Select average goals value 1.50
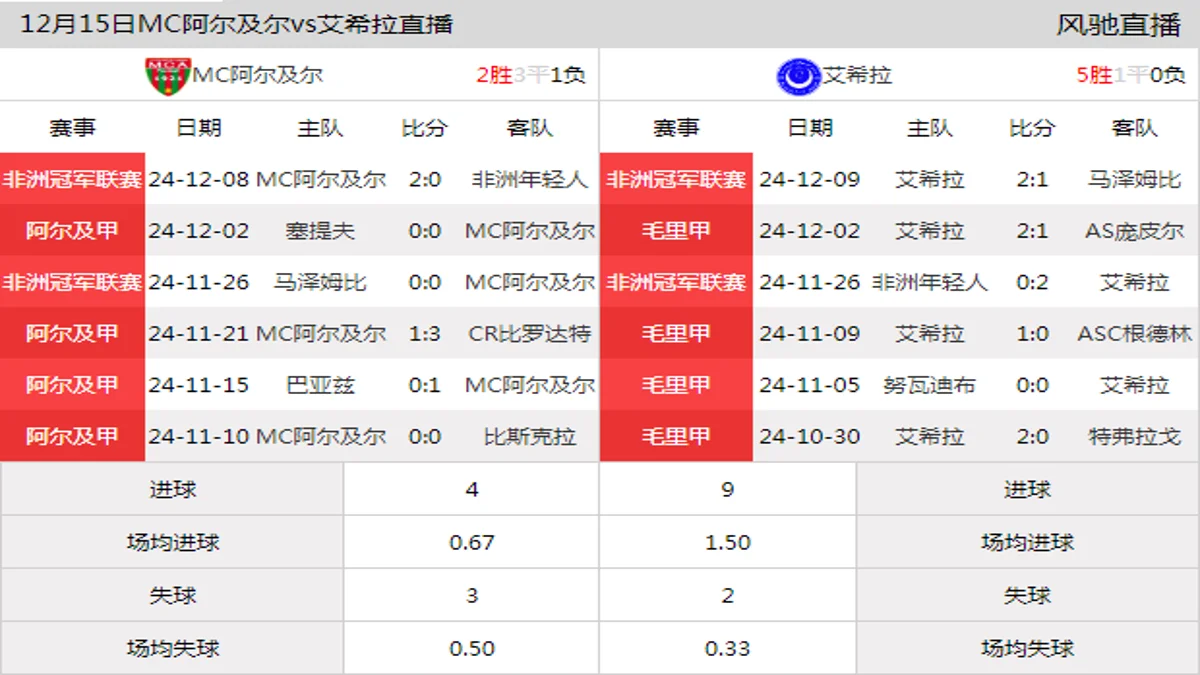The image size is (1200, 675). (728, 543)
